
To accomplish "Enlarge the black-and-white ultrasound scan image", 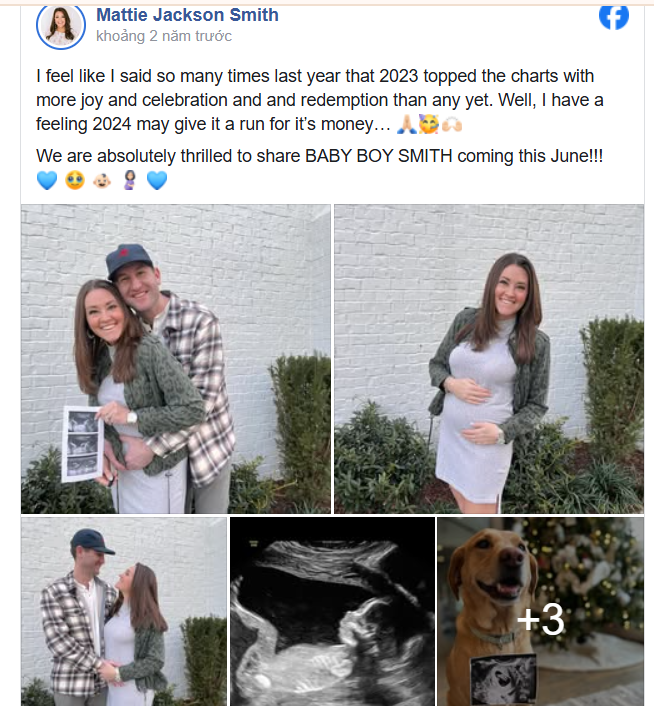I will (332, 611).
